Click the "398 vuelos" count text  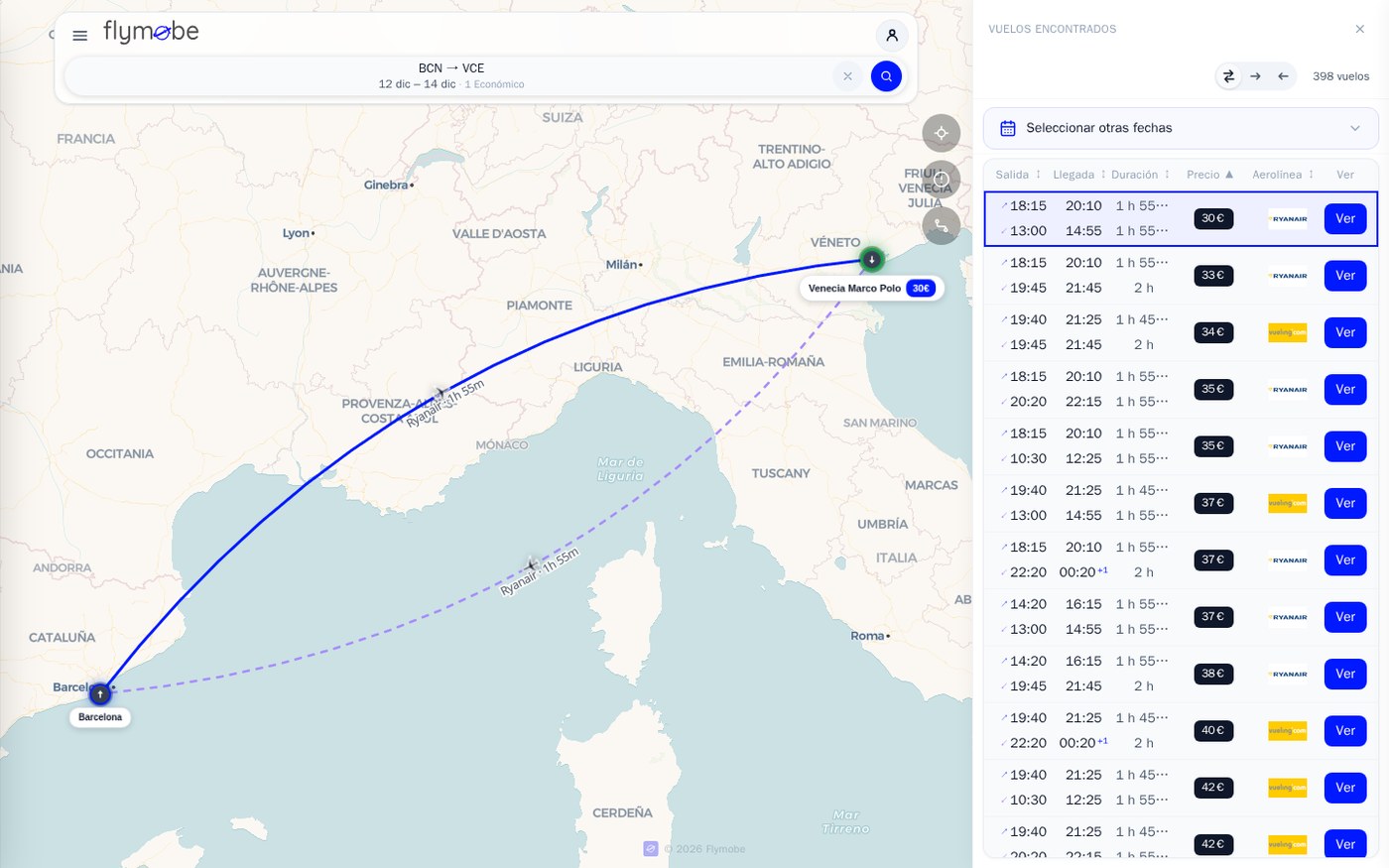[x=1340, y=76]
